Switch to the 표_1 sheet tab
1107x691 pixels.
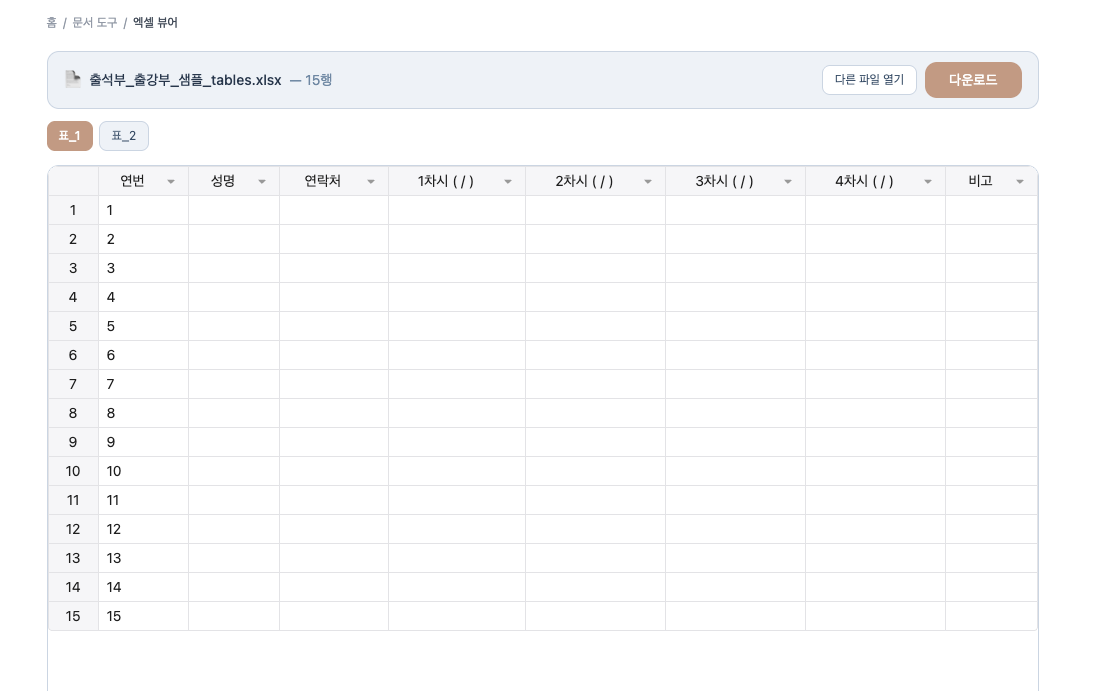(x=70, y=136)
